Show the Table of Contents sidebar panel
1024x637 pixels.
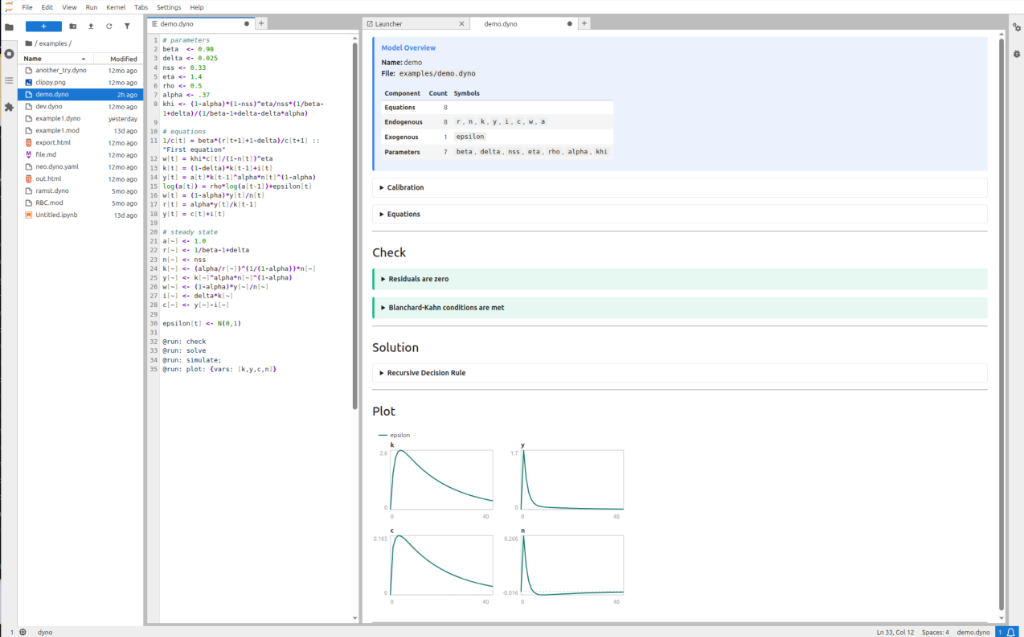[9, 80]
